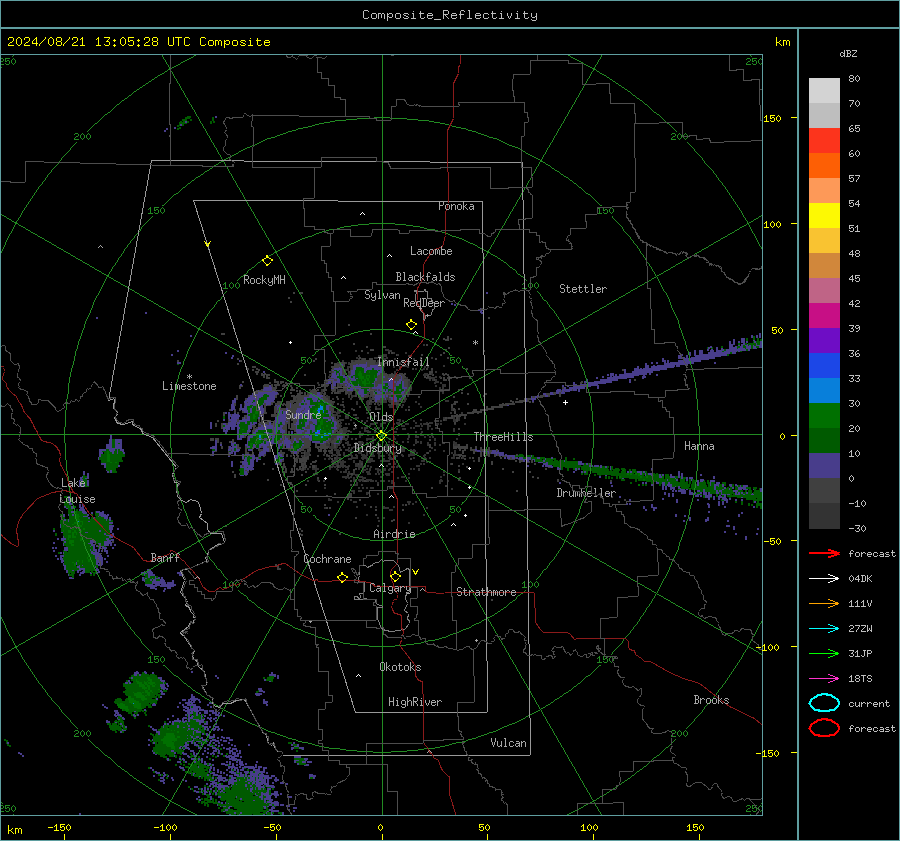Click the Hanna city label
Screen dimensions: 900x841
click(x=699, y=446)
